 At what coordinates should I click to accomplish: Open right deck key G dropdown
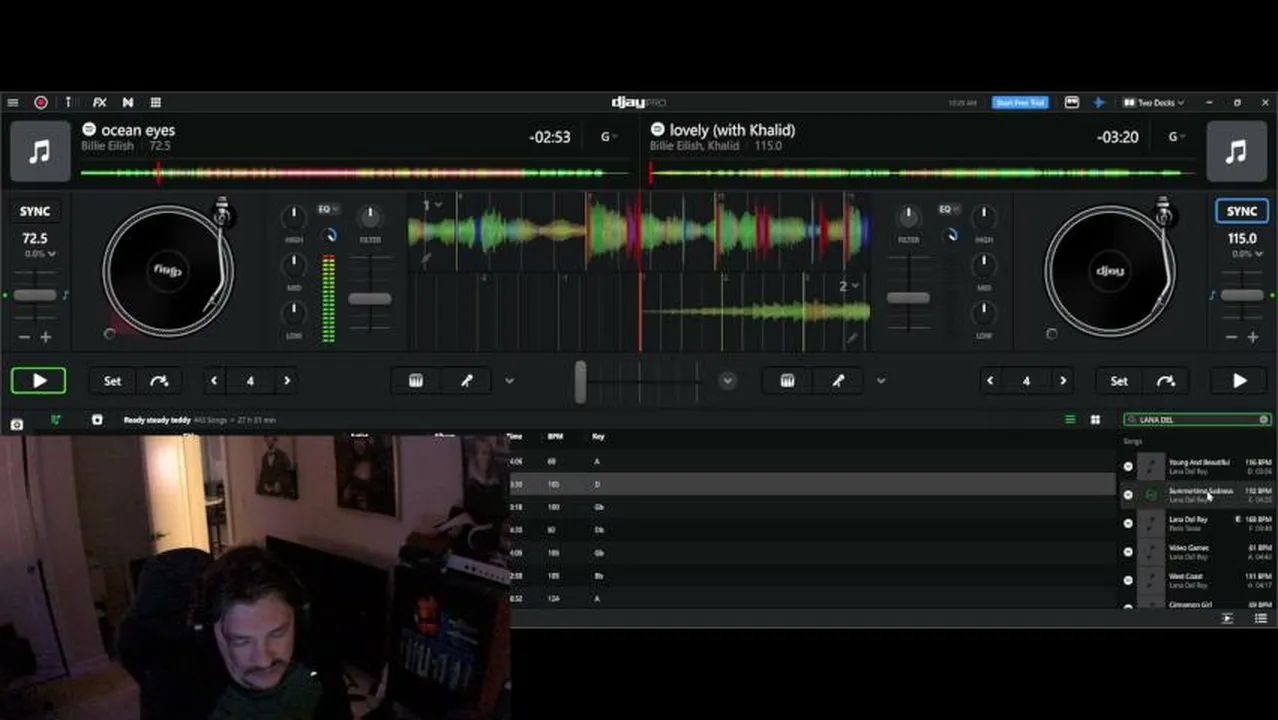click(x=1176, y=137)
